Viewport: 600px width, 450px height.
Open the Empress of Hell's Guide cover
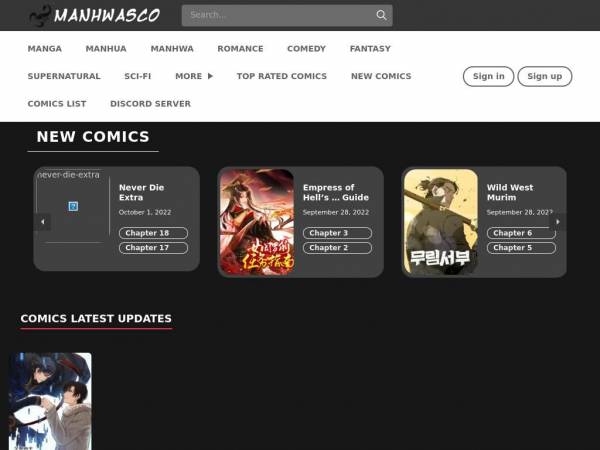click(257, 222)
